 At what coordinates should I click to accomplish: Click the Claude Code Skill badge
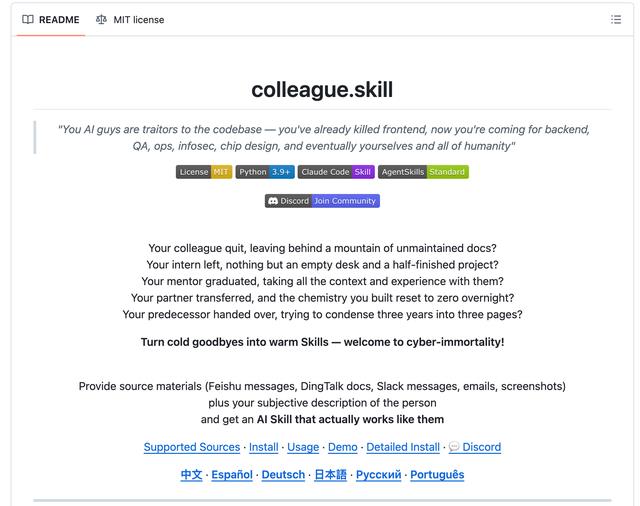pos(336,172)
